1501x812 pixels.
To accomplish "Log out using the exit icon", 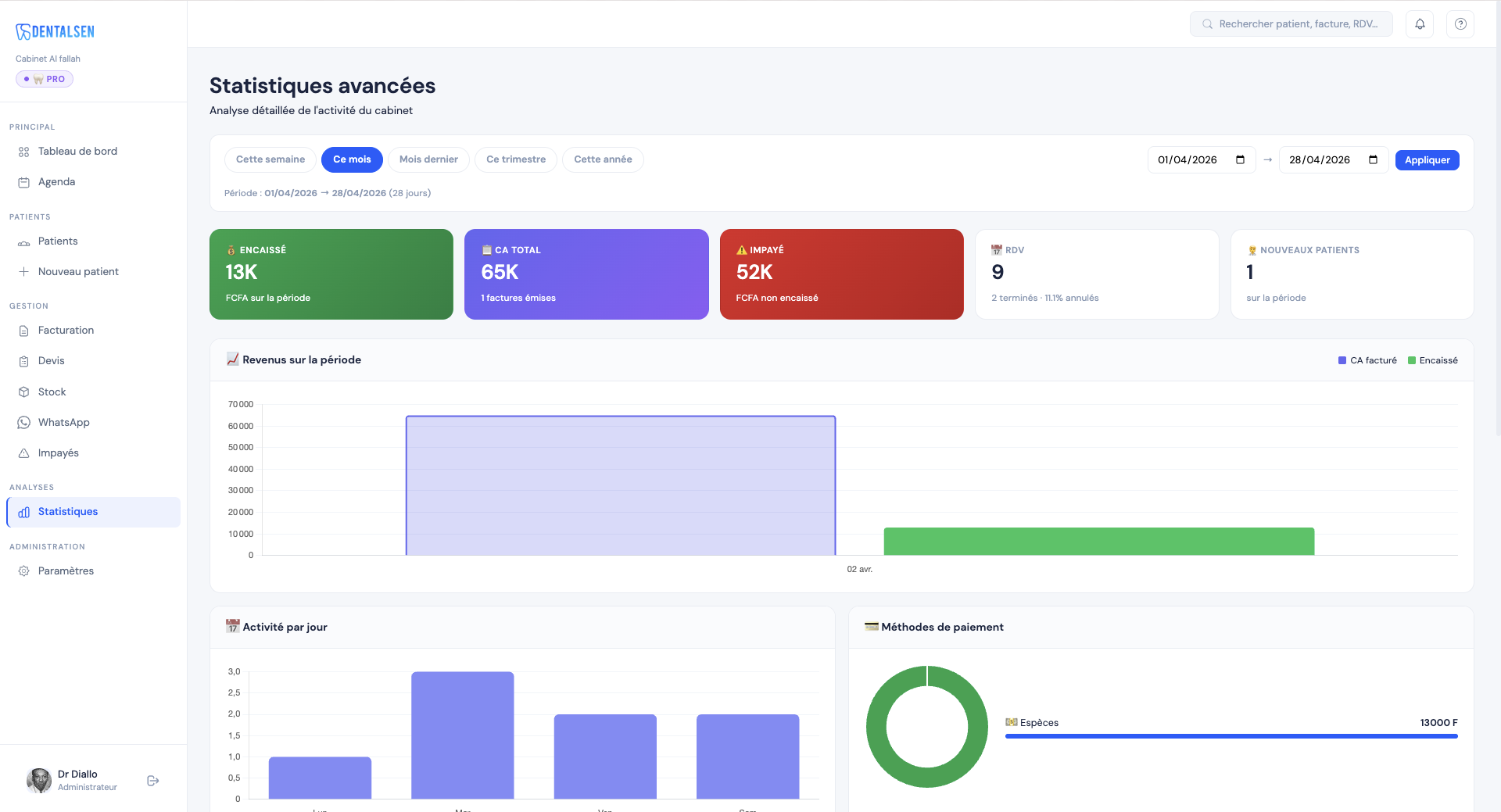I will tap(153, 781).
